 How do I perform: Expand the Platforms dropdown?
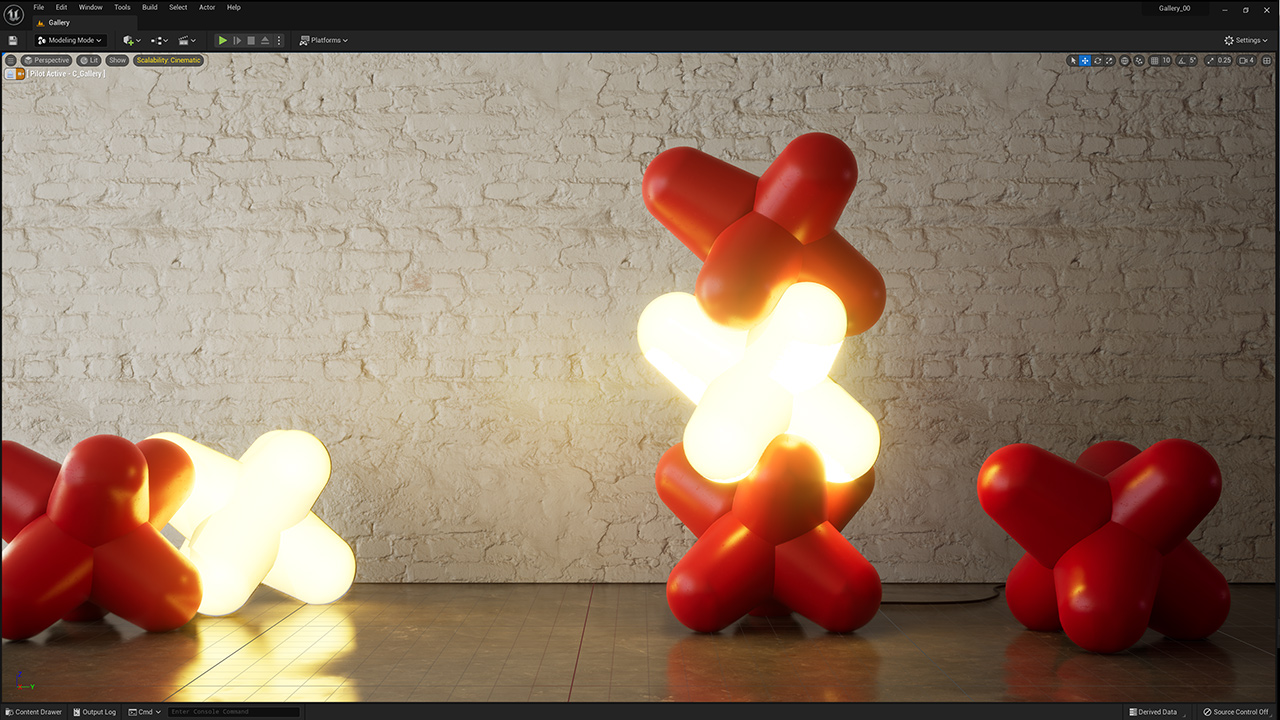(x=324, y=40)
